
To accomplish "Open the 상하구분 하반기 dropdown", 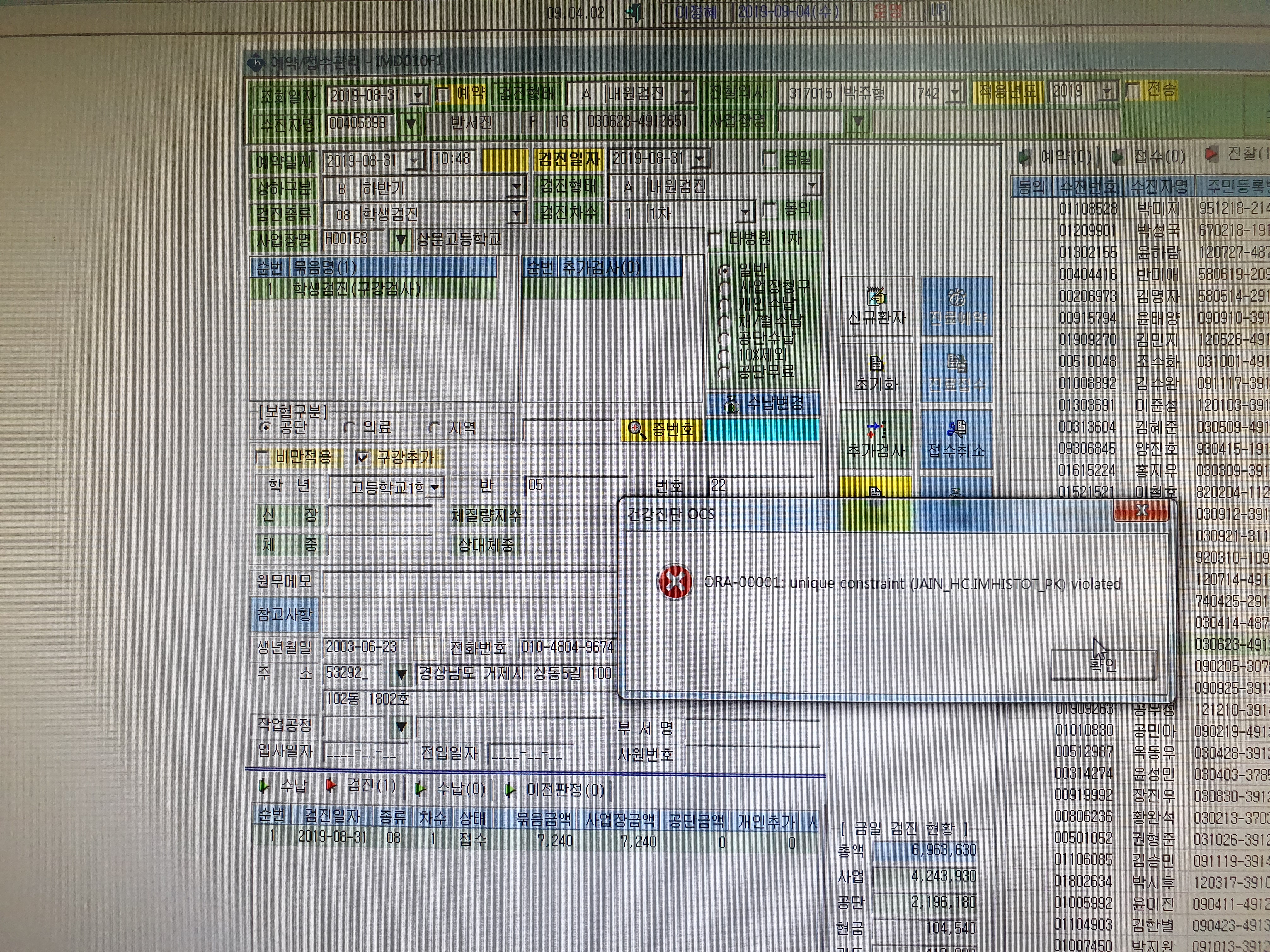I will [516, 187].
